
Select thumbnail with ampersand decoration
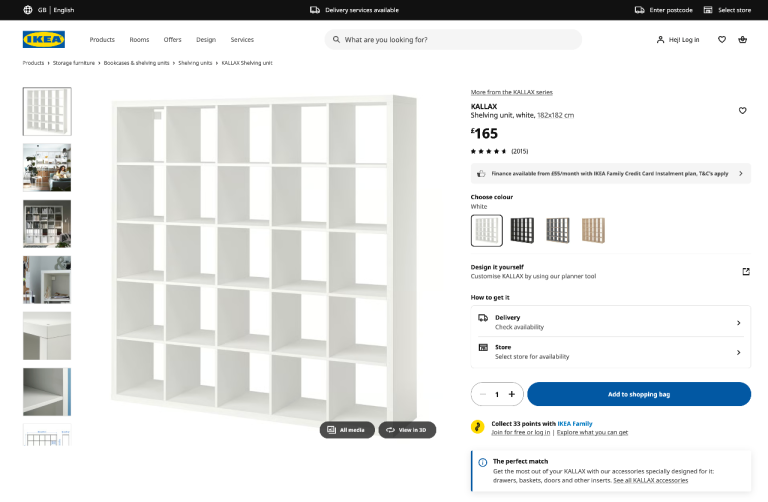[47, 280]
